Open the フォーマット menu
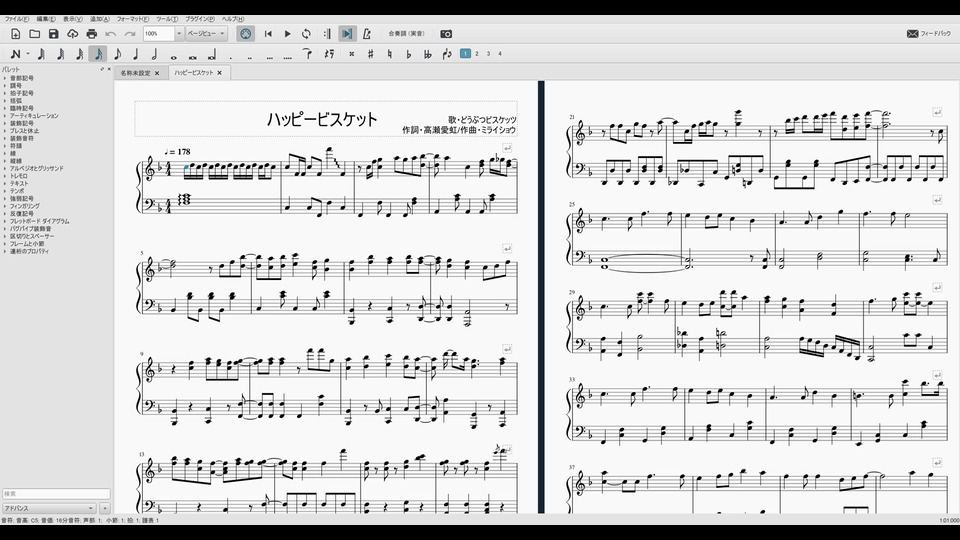 (x=133, y=19)
